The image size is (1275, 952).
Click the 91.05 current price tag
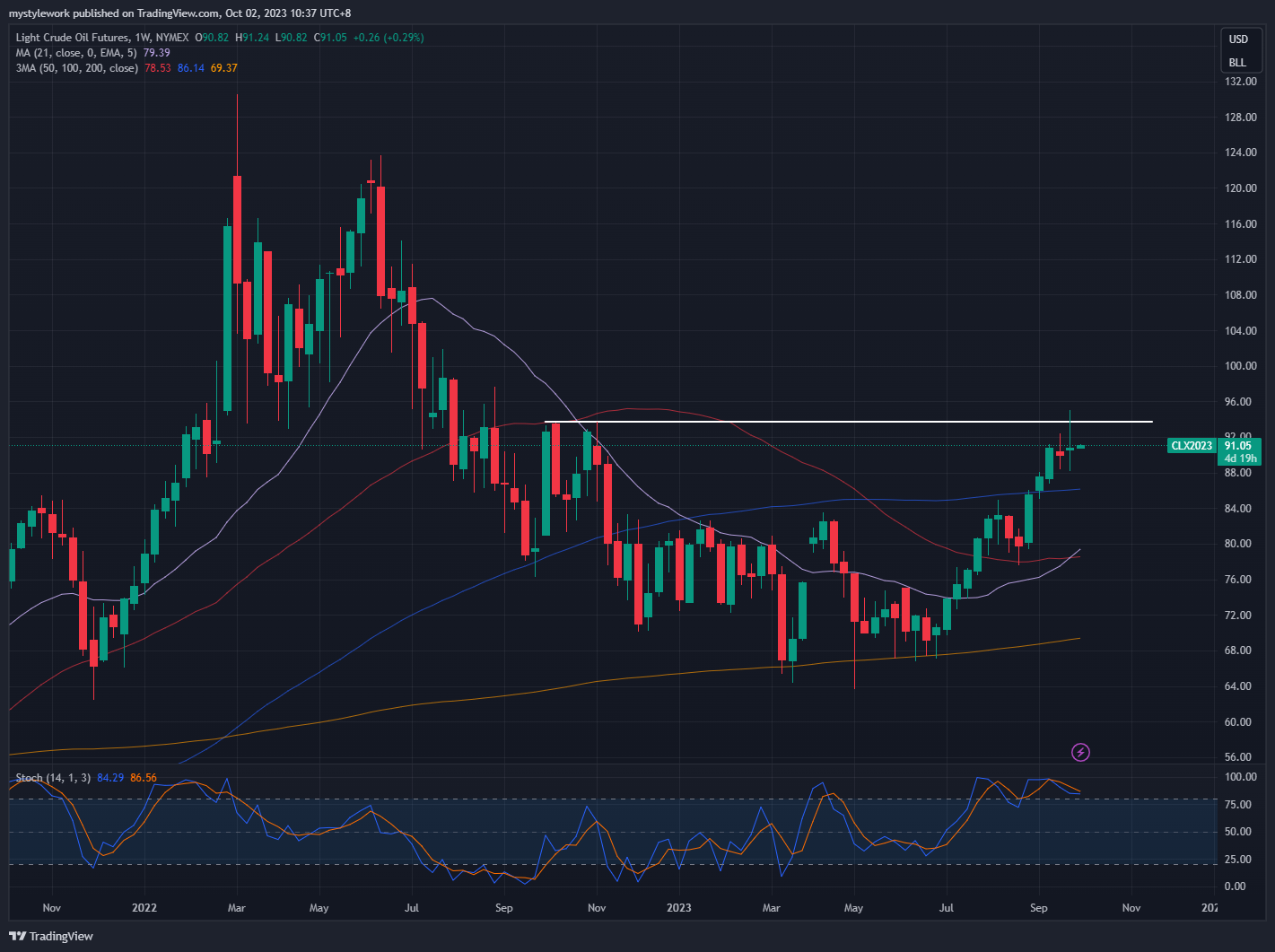[1238, 446]
